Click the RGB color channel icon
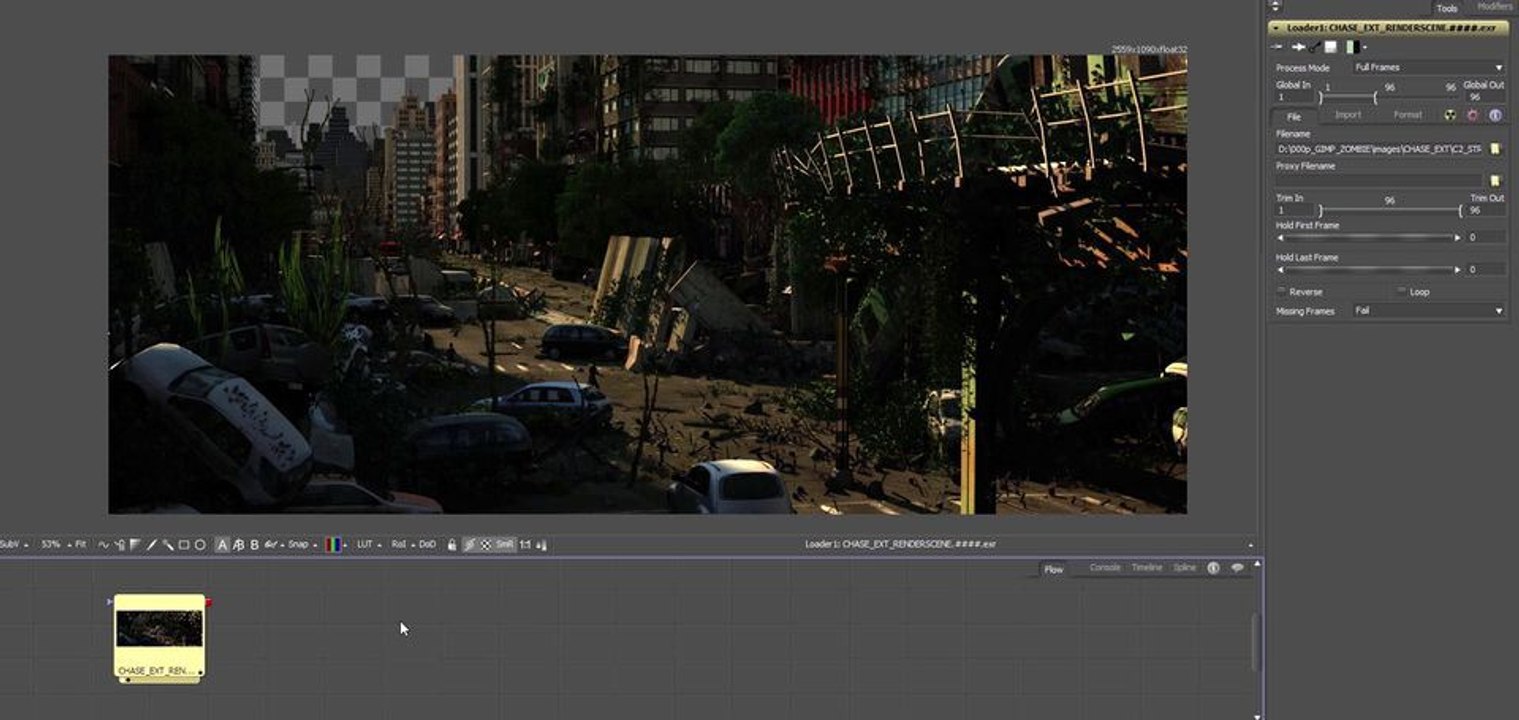The height and width of the screenshot is (720, 1519). [334, 545]
